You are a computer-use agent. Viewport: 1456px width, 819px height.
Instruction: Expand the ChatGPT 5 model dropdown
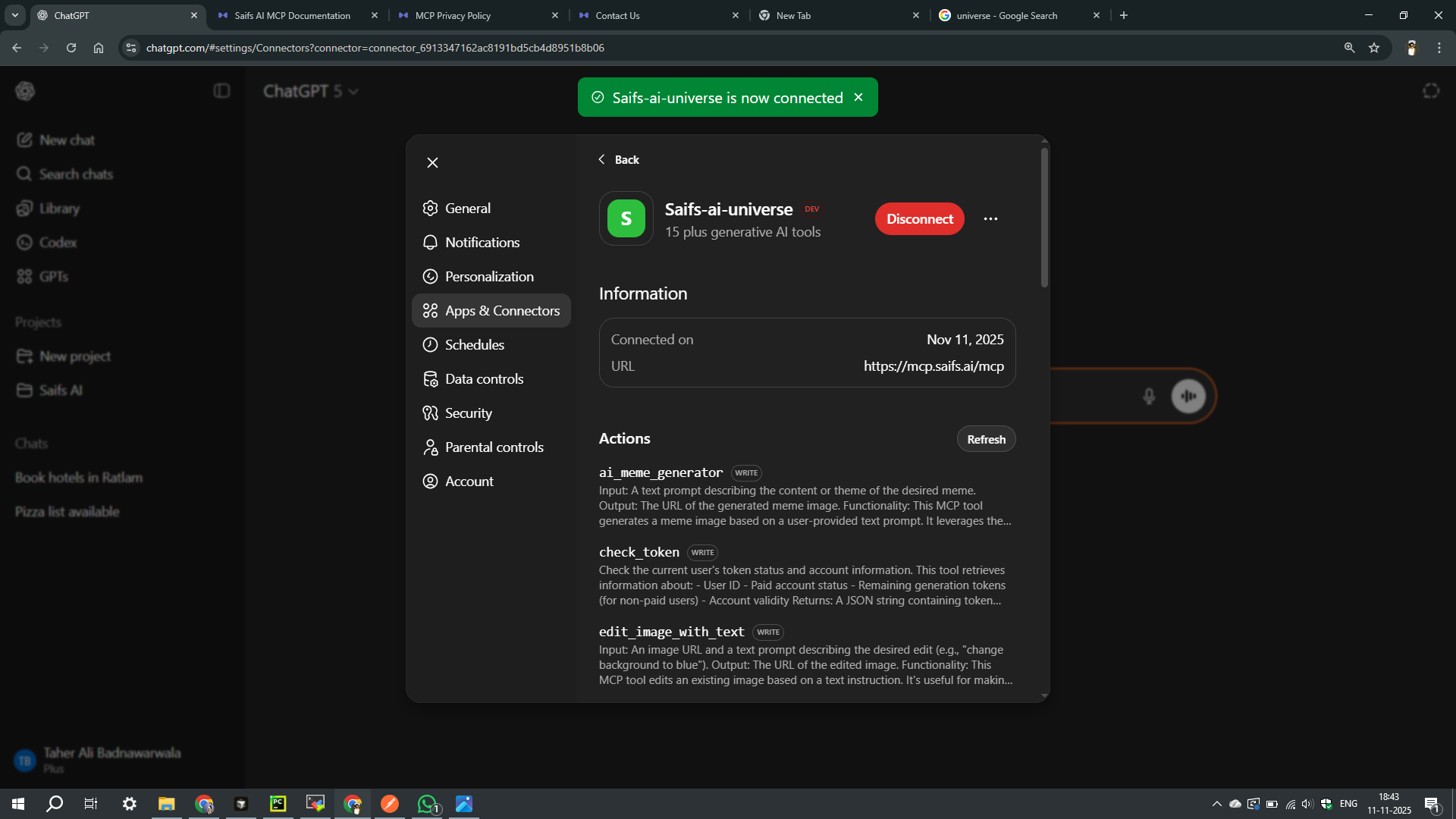pyautogui.click(x=311, y=91)
